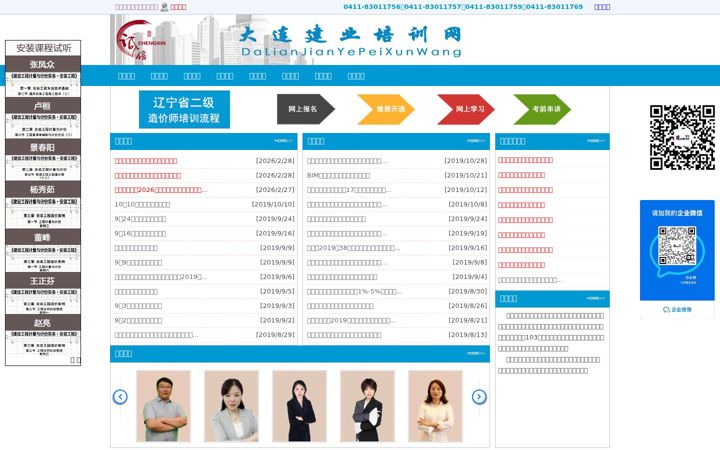Open course thumbnail under 董峰
Viewport: 720px width, 450px height.
coord(43,259)
